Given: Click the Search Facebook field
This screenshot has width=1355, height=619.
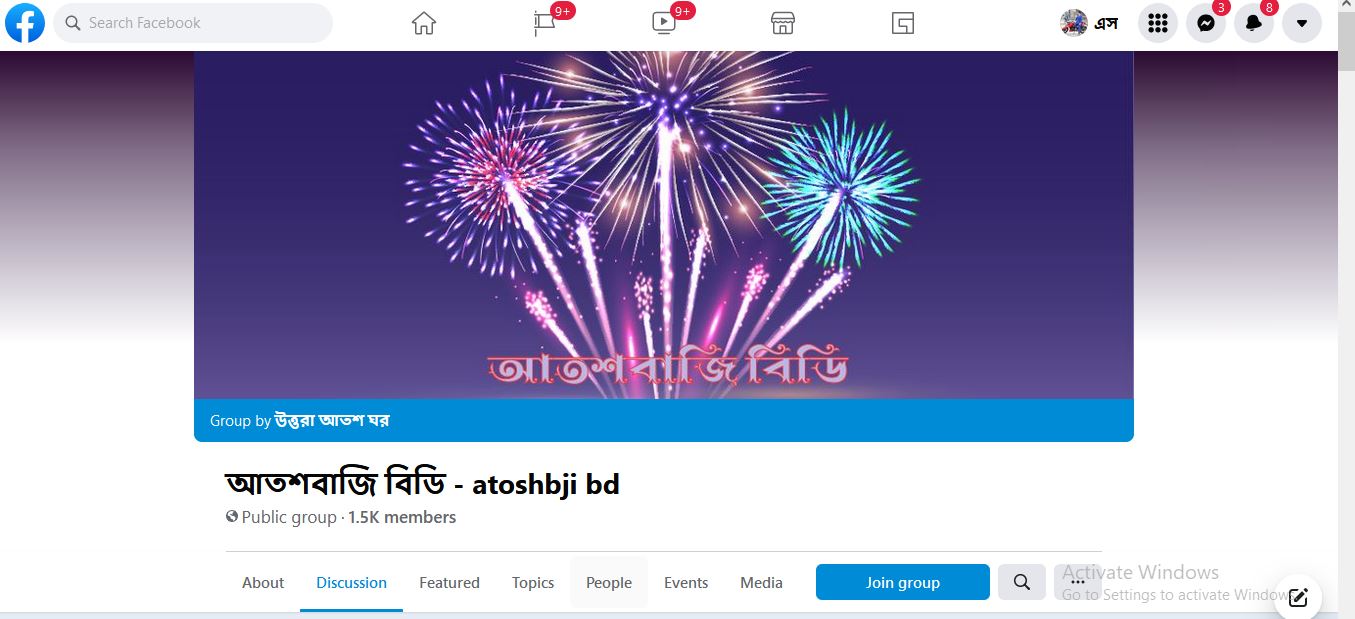Looking at the screenshot, I should click(193, 23).
